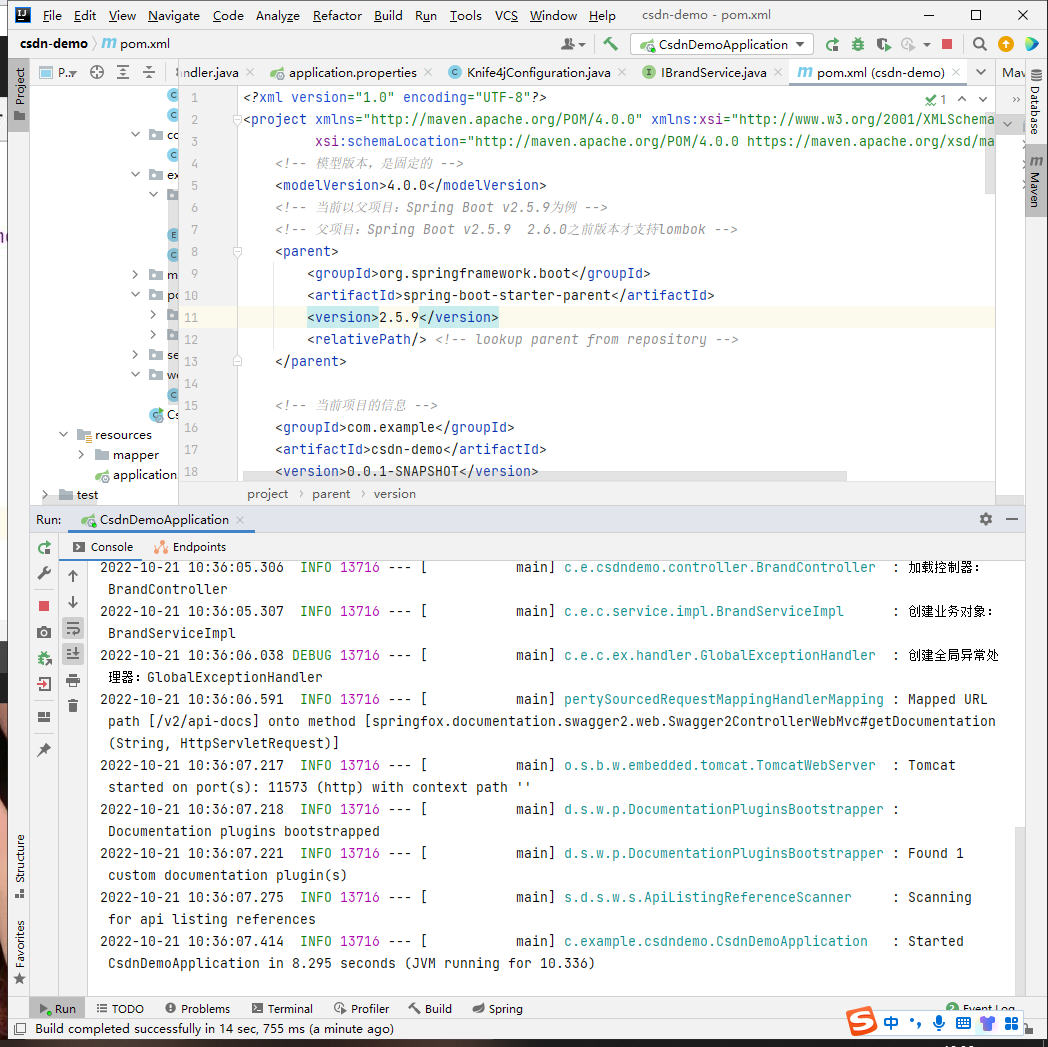Viewport: 1048px width, 1047px height.
Task: Open the Navigate menu
Action: (174, 15)
